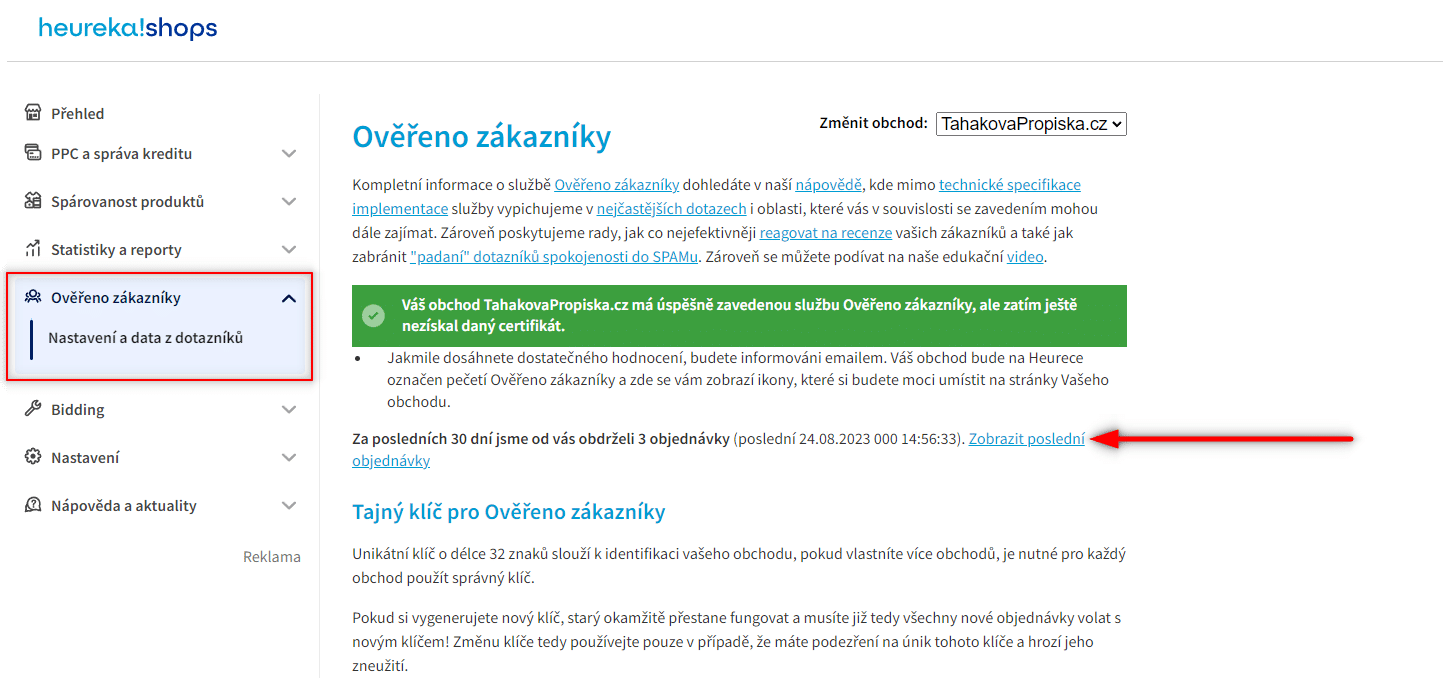This screenshot has width=1443, height=678.
Task: Click the Nastavení gear icon
Action: tap(33, 457)
